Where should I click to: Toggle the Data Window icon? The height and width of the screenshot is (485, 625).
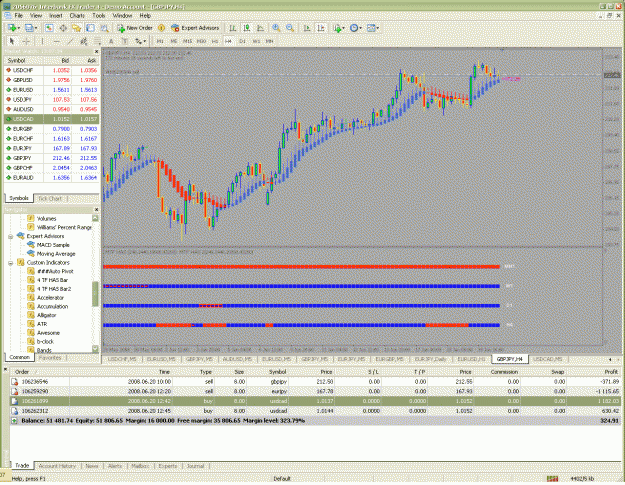click(x=63, y=28)
